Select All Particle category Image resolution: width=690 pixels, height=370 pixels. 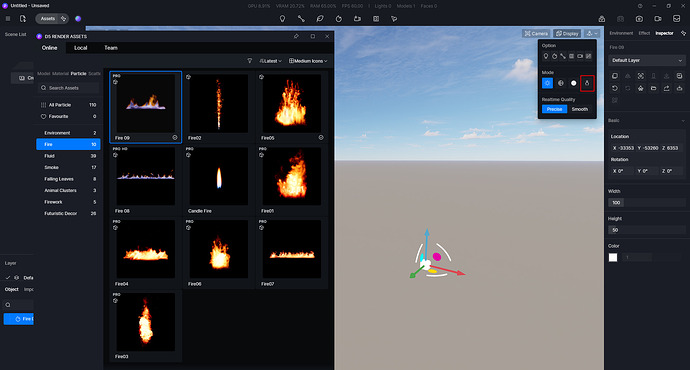pyautogui.click(x=68, y=105)
